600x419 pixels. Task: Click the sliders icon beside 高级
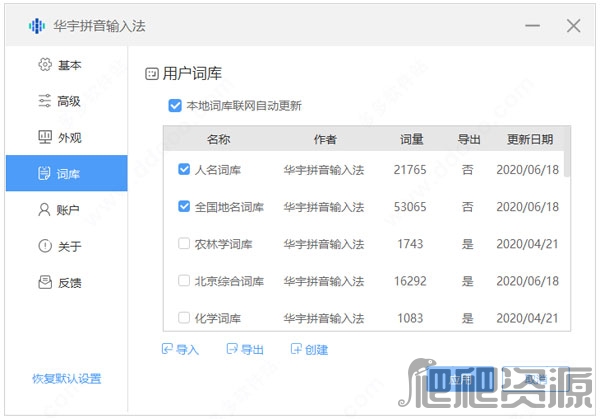44,101
